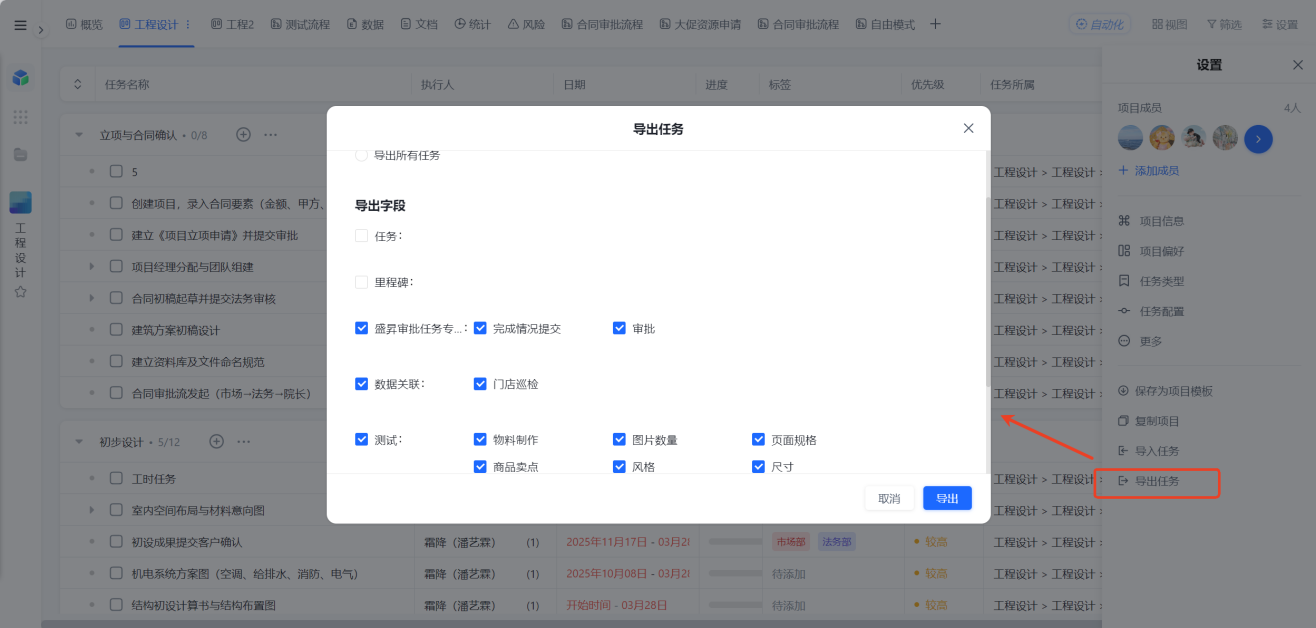The width and height of the screenshot is (1316, 628).
Task: Expand 室内空间布局与材料意向图 subtasks
Action: [91, 510]
